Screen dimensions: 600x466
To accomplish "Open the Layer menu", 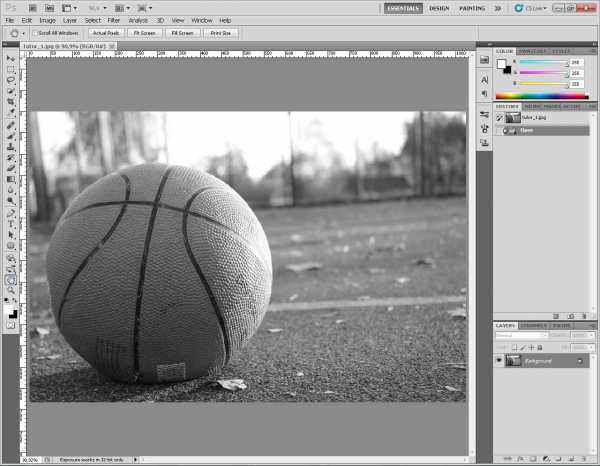I will coord(70,20).
